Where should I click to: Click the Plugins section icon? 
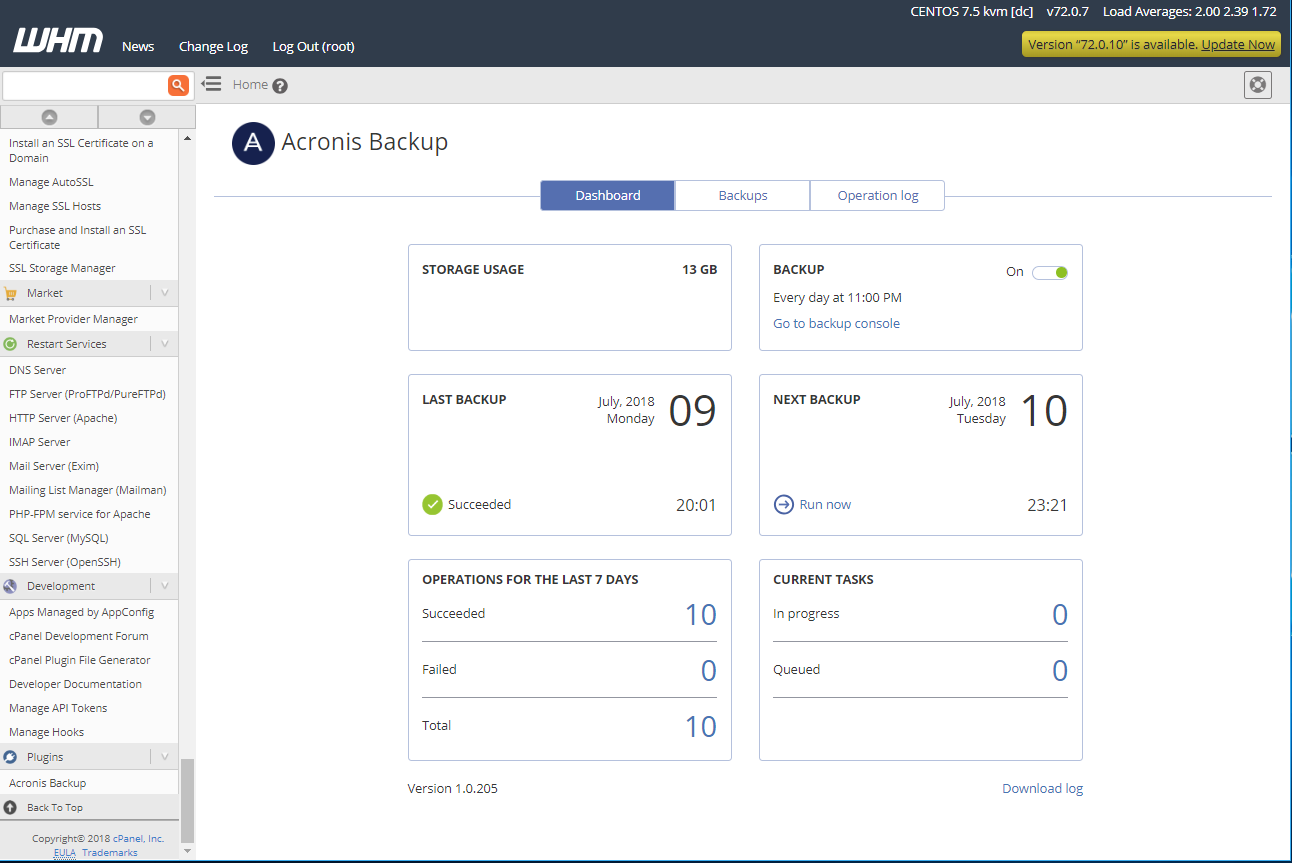point(11,757)
